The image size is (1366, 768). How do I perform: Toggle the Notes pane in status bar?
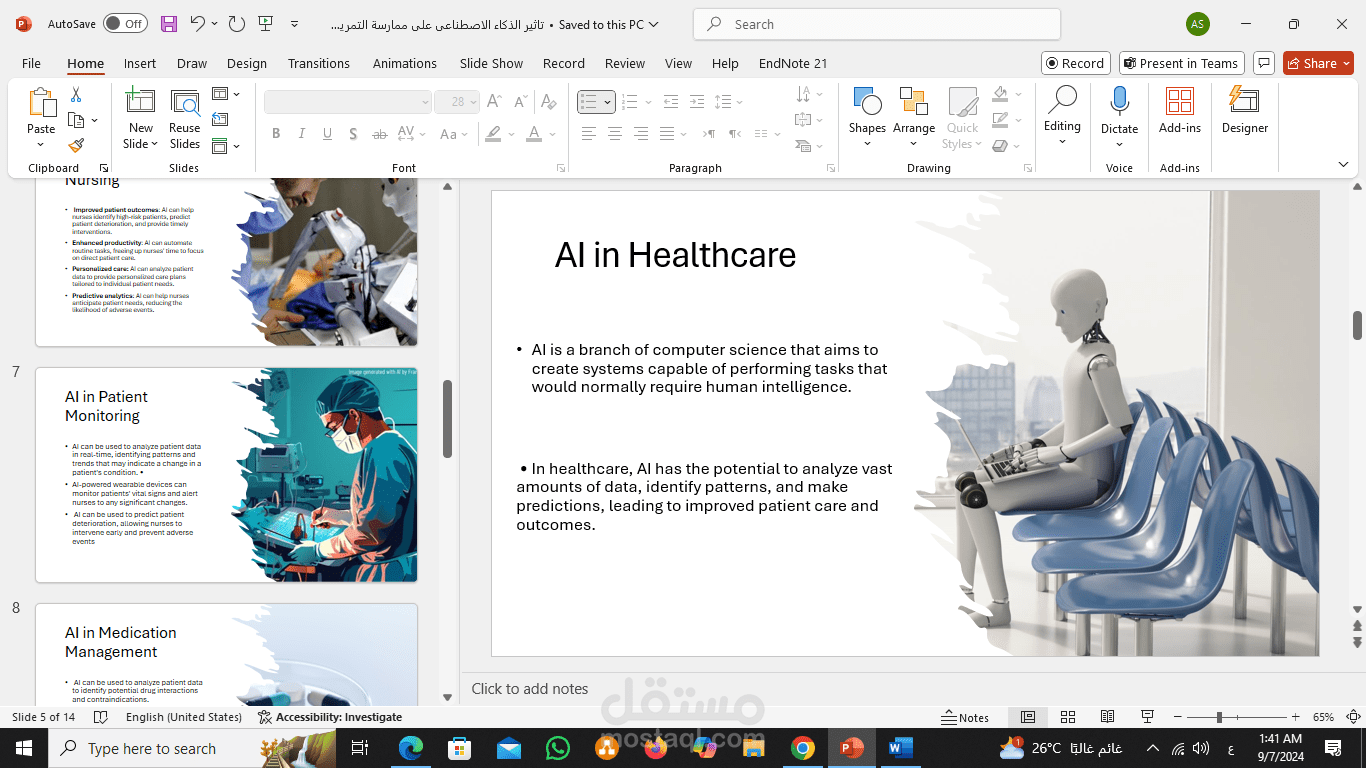click(x=965, y=717)
